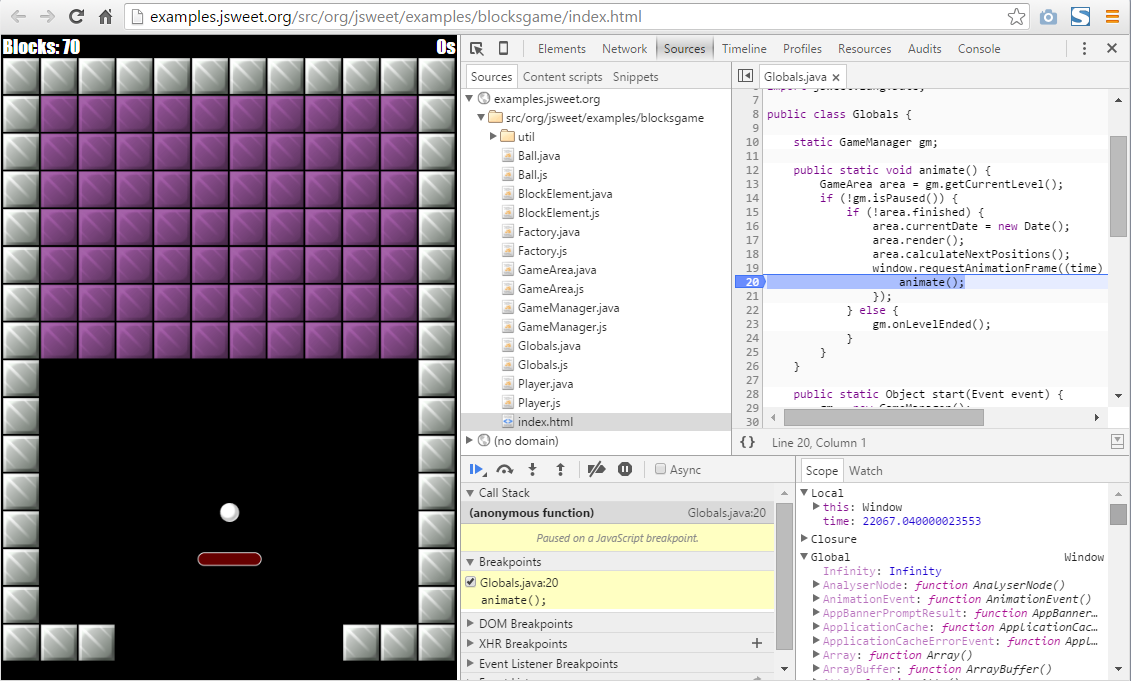Screen dimensions: 1131x681
Task: Collapse the Local scope section
Action: (x=805, y=492)
